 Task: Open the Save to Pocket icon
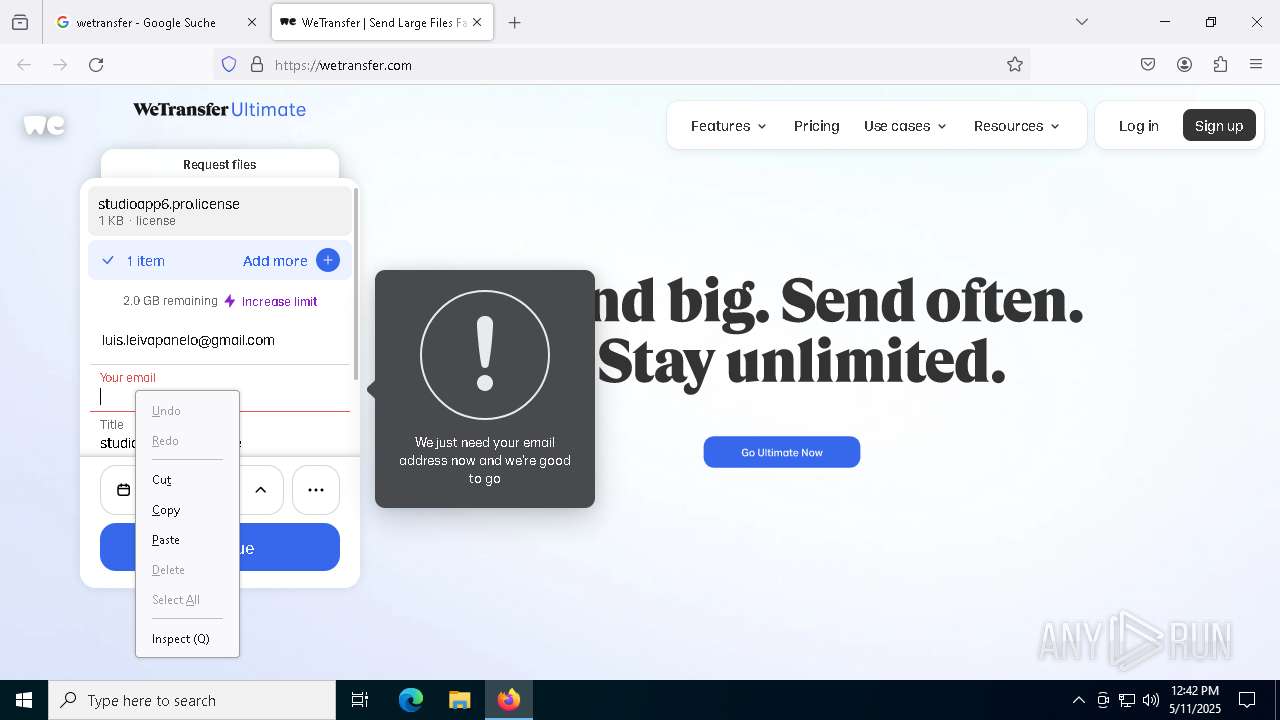[1148, 65]
